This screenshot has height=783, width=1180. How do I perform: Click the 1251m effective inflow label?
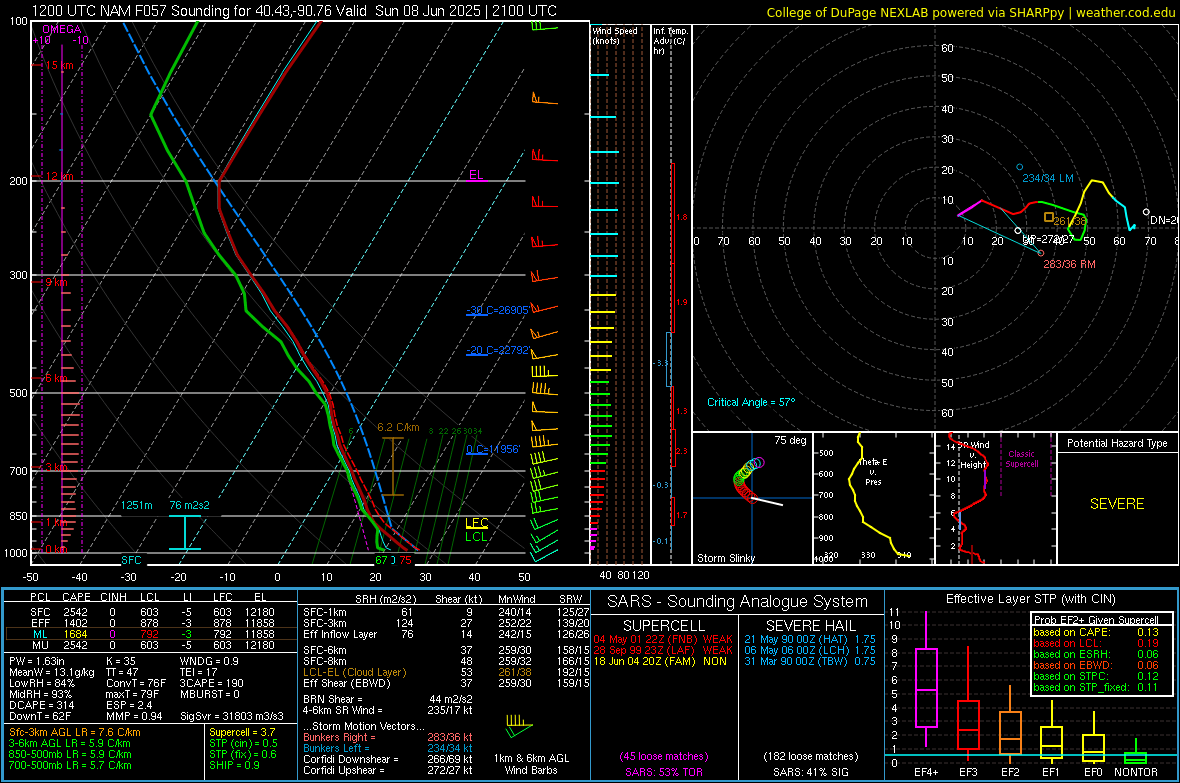coord(137,505)
